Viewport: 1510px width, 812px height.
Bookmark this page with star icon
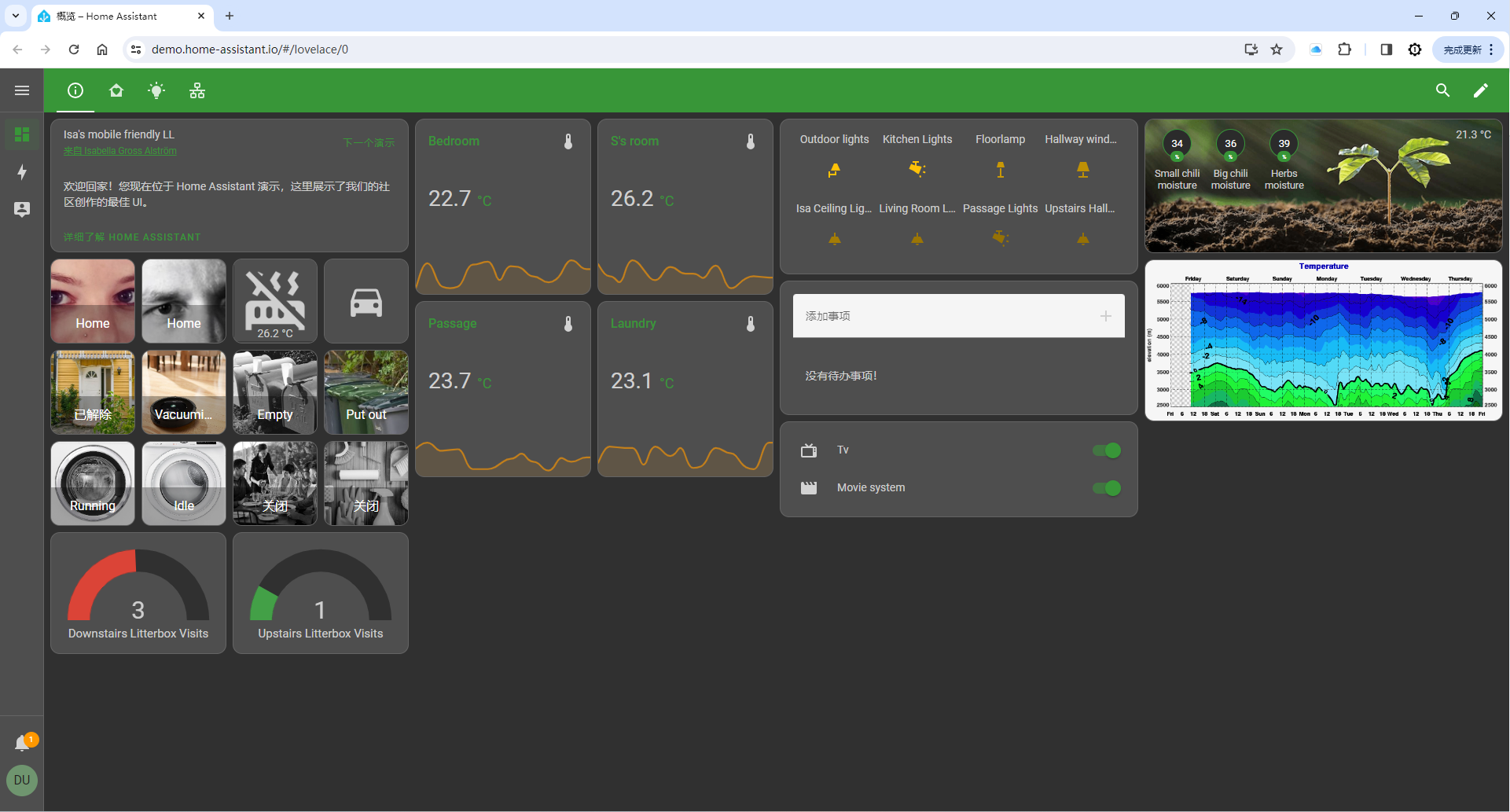(x=1277, y=50)
